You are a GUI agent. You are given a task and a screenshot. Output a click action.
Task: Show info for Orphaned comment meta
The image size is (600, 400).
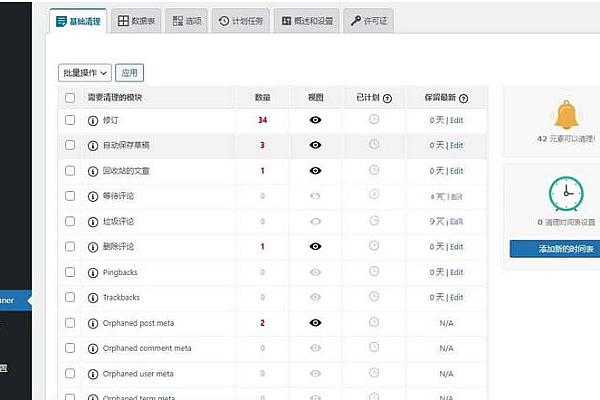(x=93, y=349)
